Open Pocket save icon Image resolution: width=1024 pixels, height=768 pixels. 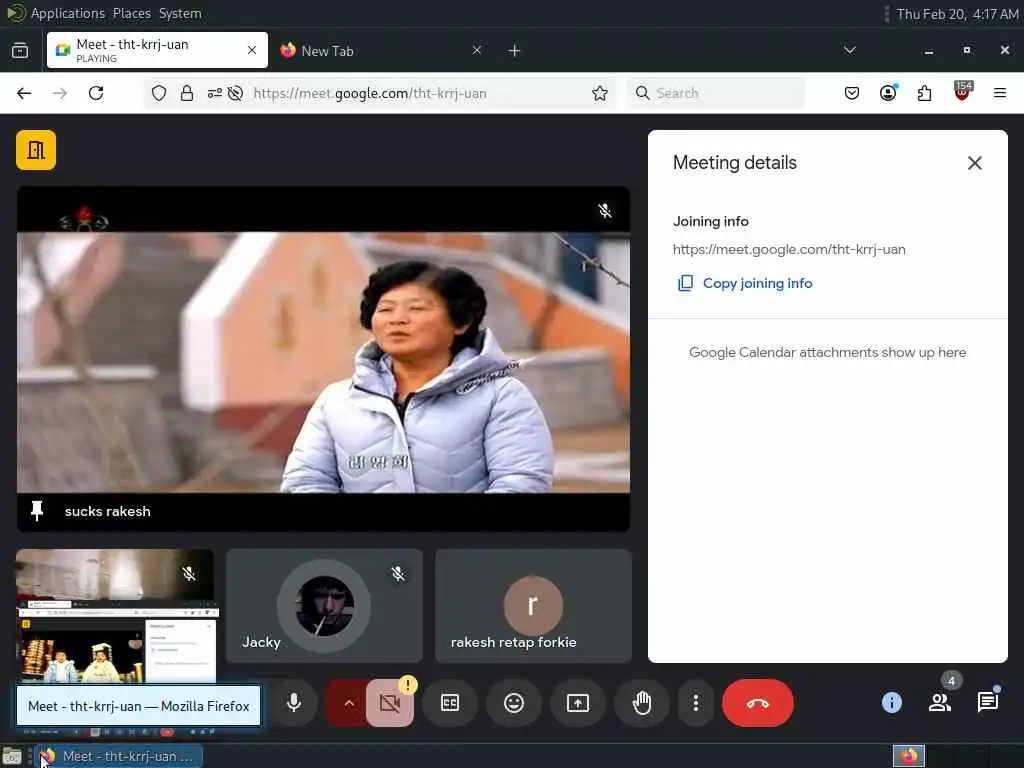point(852,93)
